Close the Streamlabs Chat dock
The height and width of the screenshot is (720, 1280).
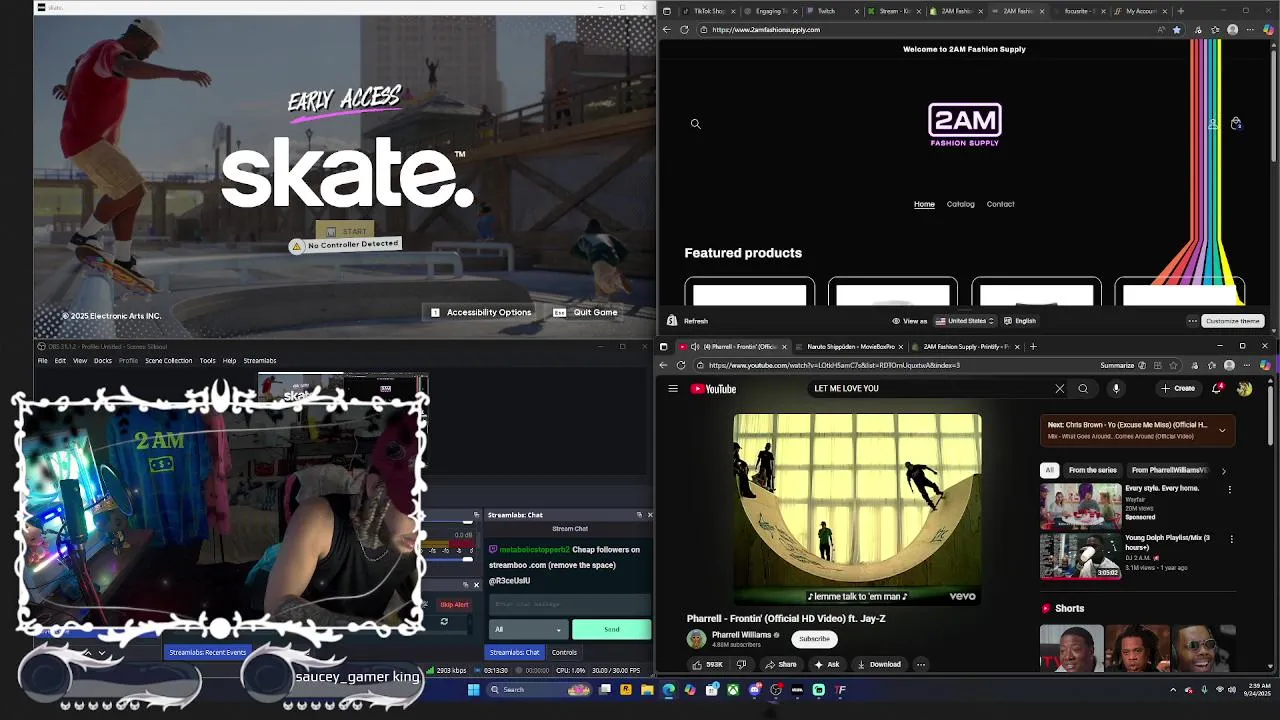650,515
